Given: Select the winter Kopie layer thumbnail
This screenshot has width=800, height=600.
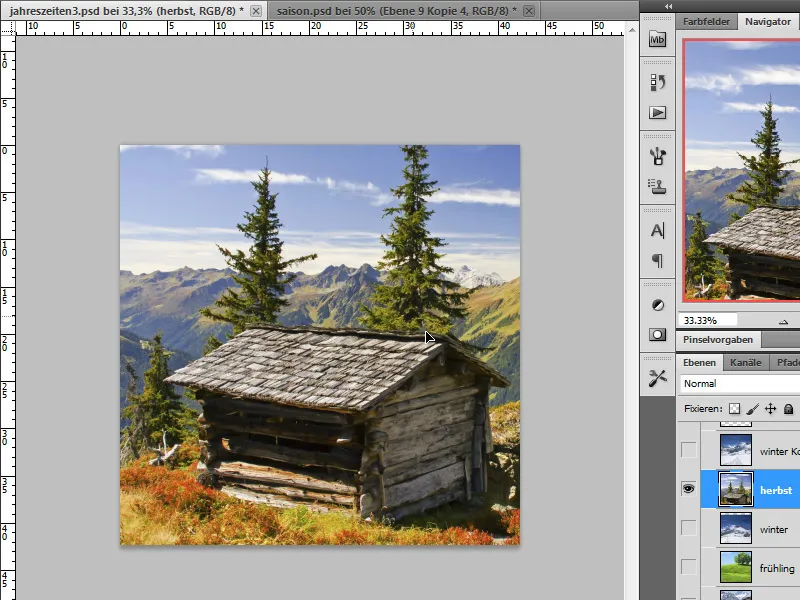Looking at the screenshot, I should 736,450.
